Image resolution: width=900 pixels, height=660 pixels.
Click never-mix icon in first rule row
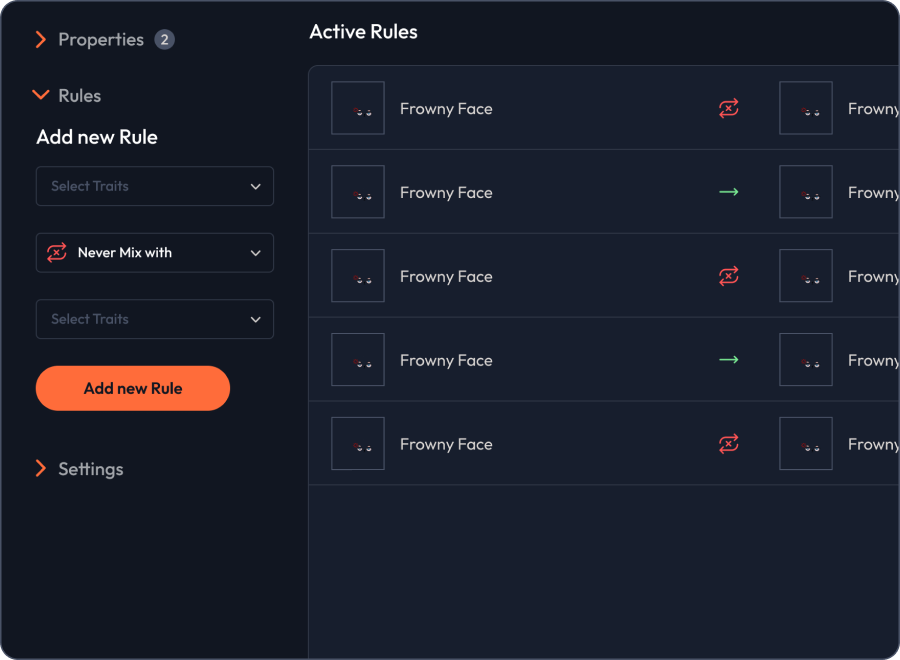729,108
